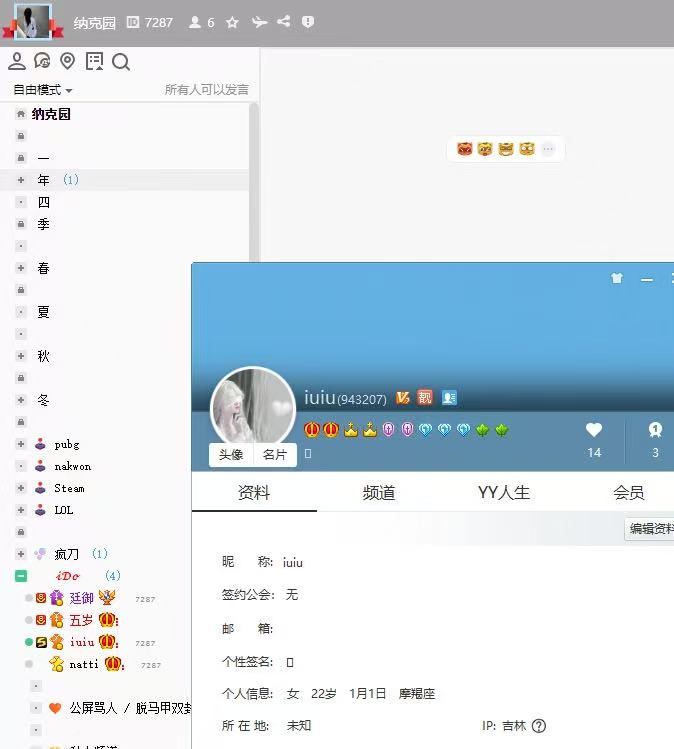The image size is (674, 749).
Task: Click the location pin icon
Action: coord(68,61)
